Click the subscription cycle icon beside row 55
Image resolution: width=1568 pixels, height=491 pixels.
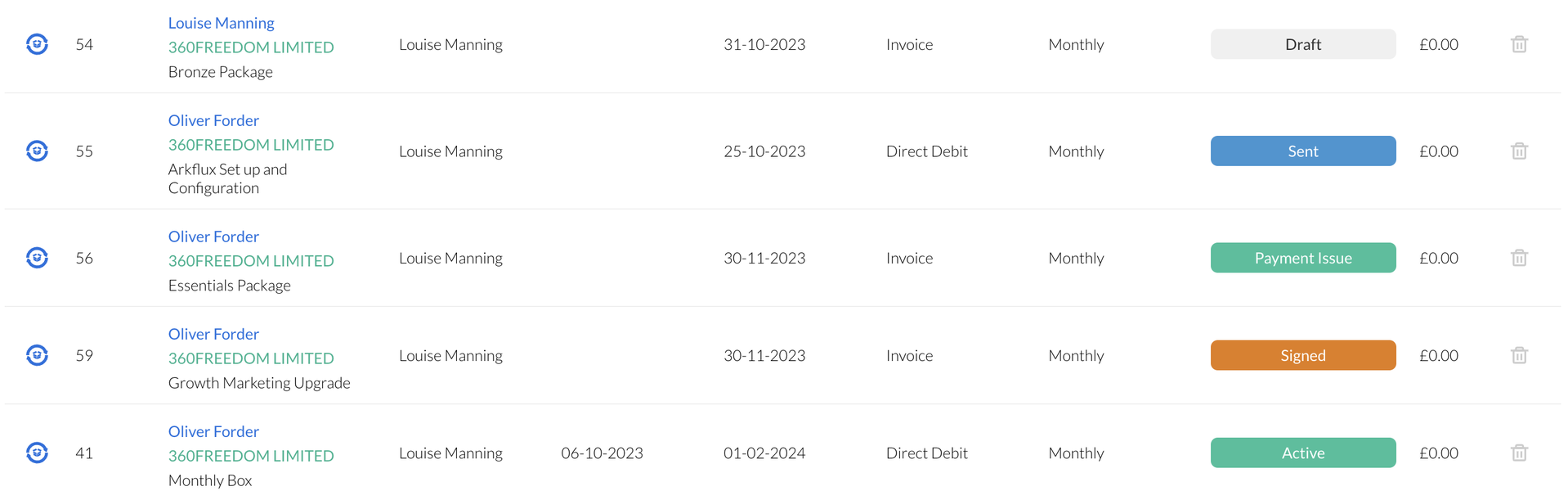pos(37,151)
